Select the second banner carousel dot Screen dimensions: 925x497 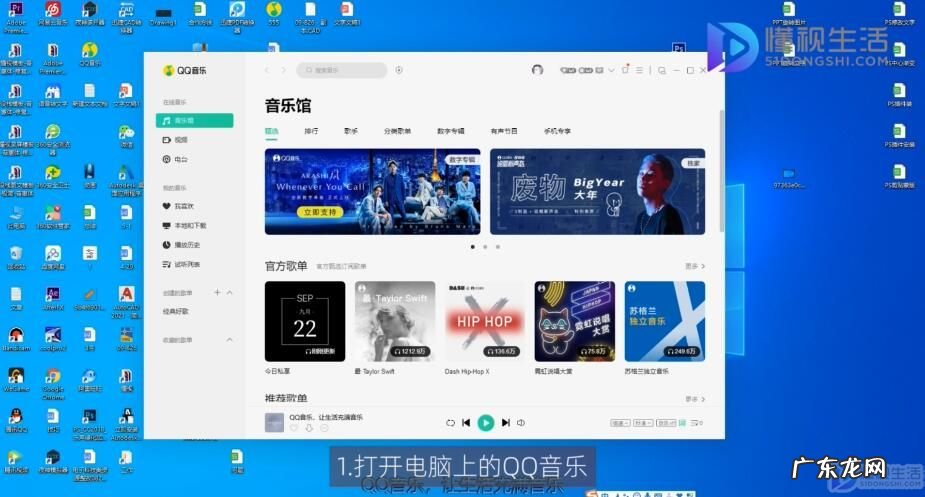tap(485, 247)
